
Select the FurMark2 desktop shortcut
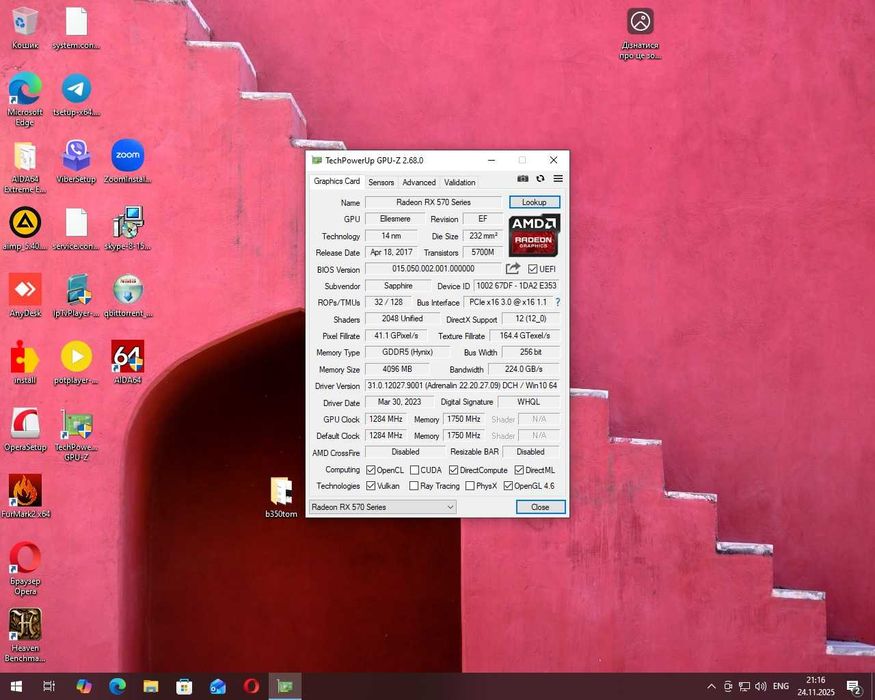click(x=25, y=492)
